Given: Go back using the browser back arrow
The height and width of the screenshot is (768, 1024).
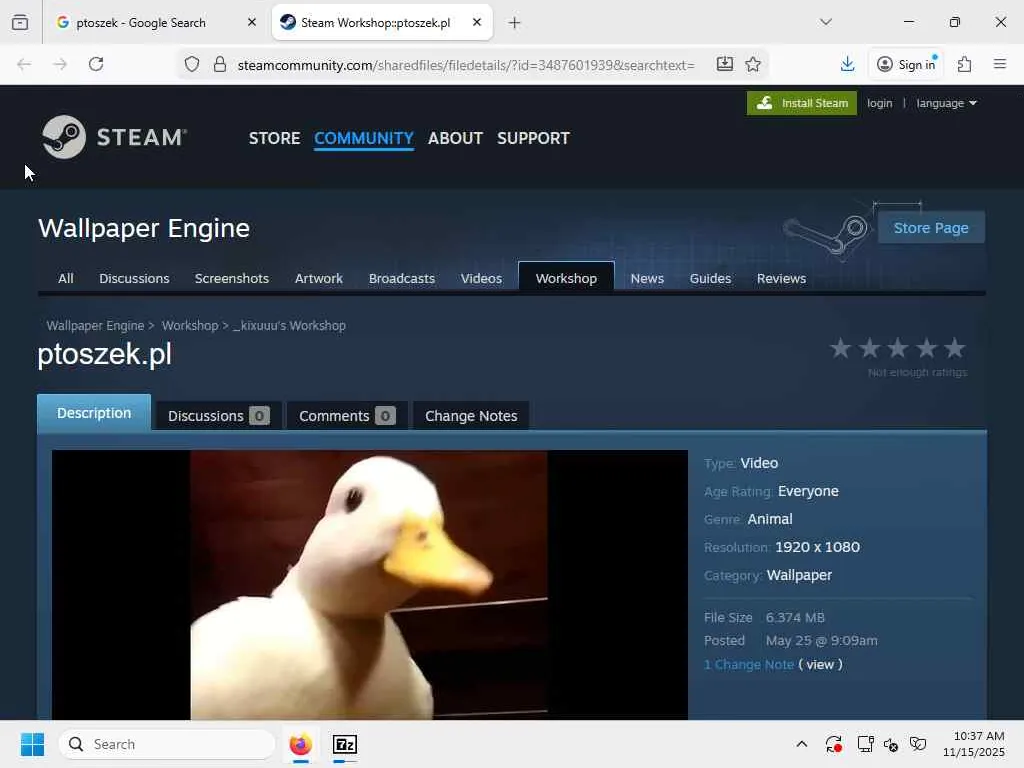Looking at the screenshot, I should pyautogui.click(x=24, y=64).
